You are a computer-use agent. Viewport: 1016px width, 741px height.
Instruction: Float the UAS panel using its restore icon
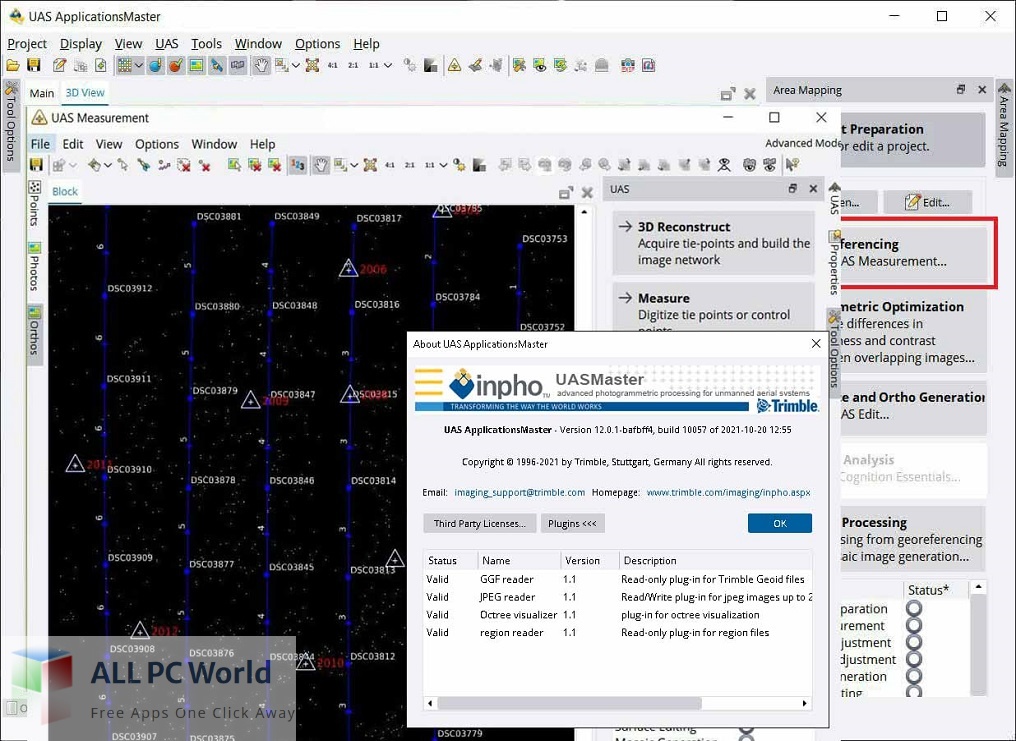click(x=792, y=188)
